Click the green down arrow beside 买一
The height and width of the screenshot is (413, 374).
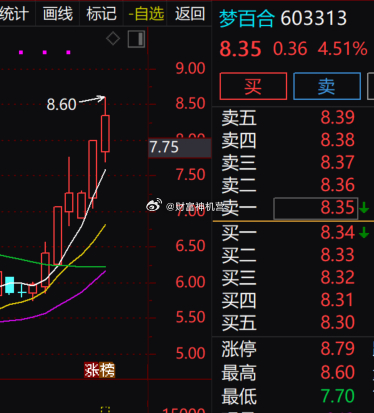[x=364, y=233]
